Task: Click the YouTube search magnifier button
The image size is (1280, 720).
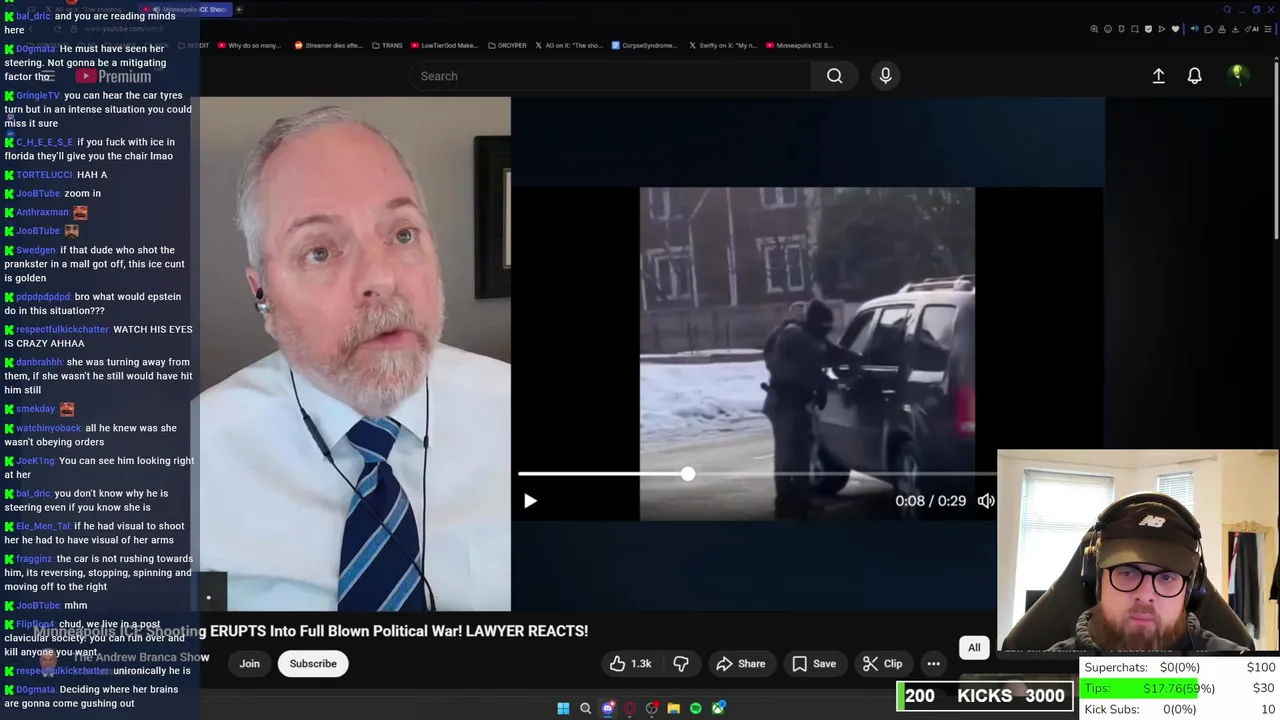Action: click(x=834, y=76)
